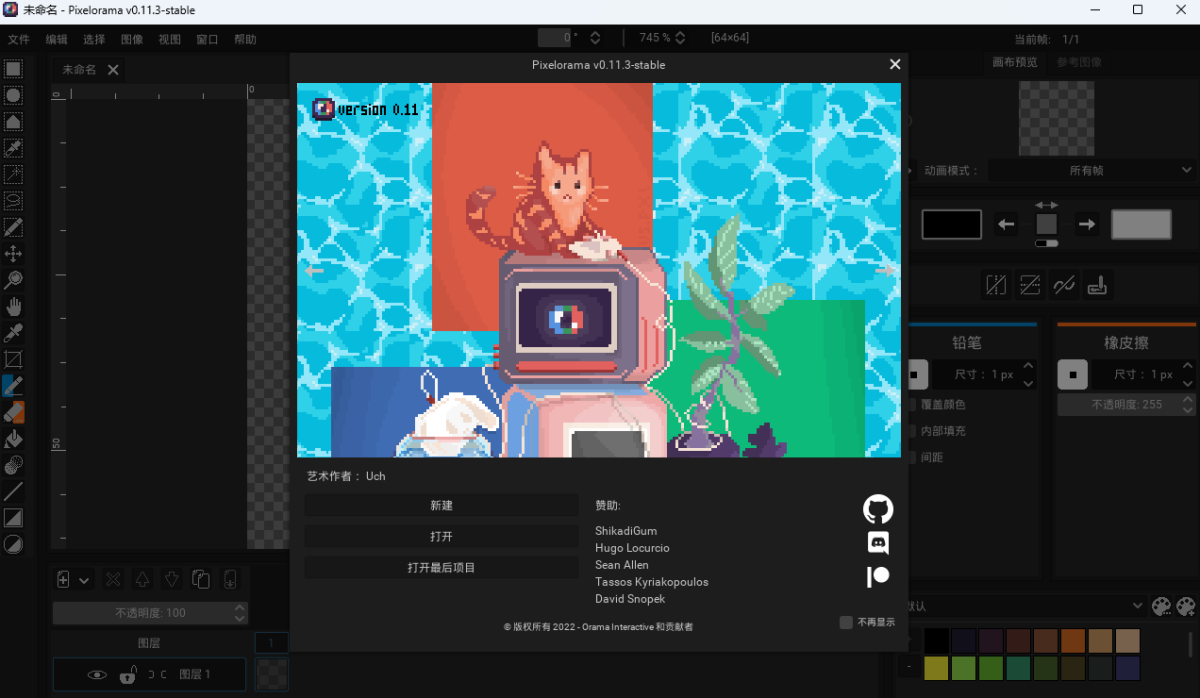The height and width of the screenshot is (698, 1200).
Task: Select the Pencil tool in the toolbar
Action: click(x=12, y=385)
